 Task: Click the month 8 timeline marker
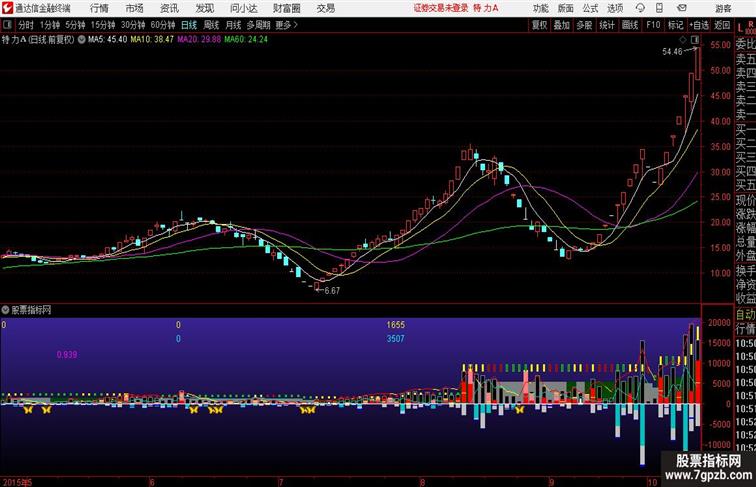pos(422,482)
